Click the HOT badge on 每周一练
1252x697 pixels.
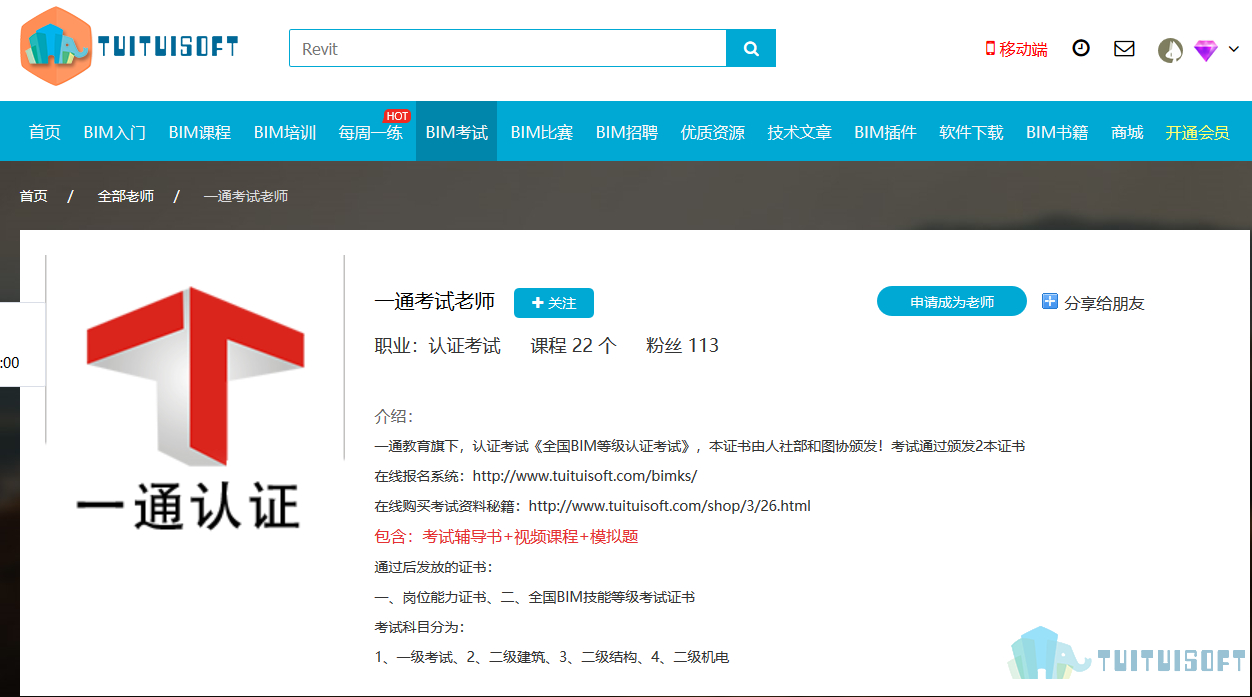[x=397, y=116]
